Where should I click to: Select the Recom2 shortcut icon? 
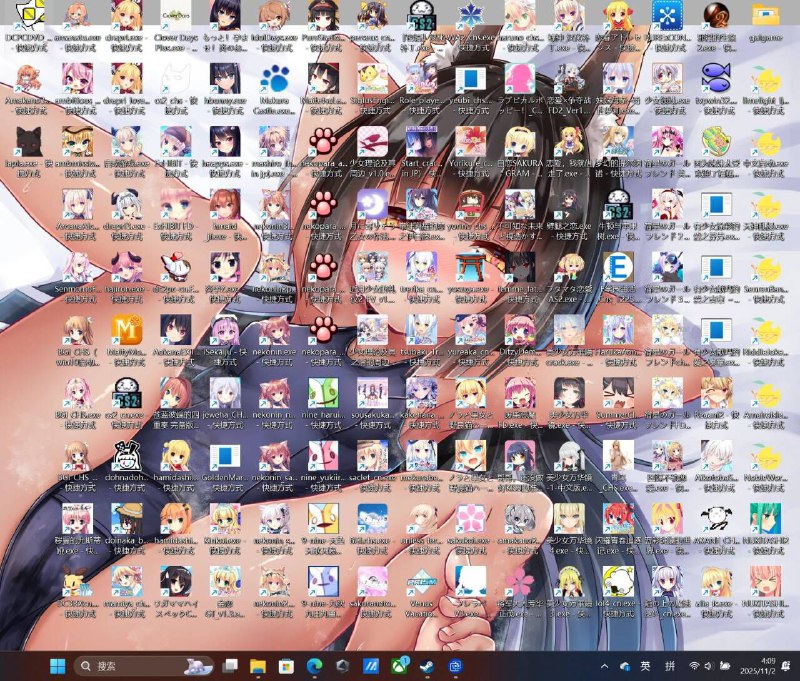(x=716, y=393)
